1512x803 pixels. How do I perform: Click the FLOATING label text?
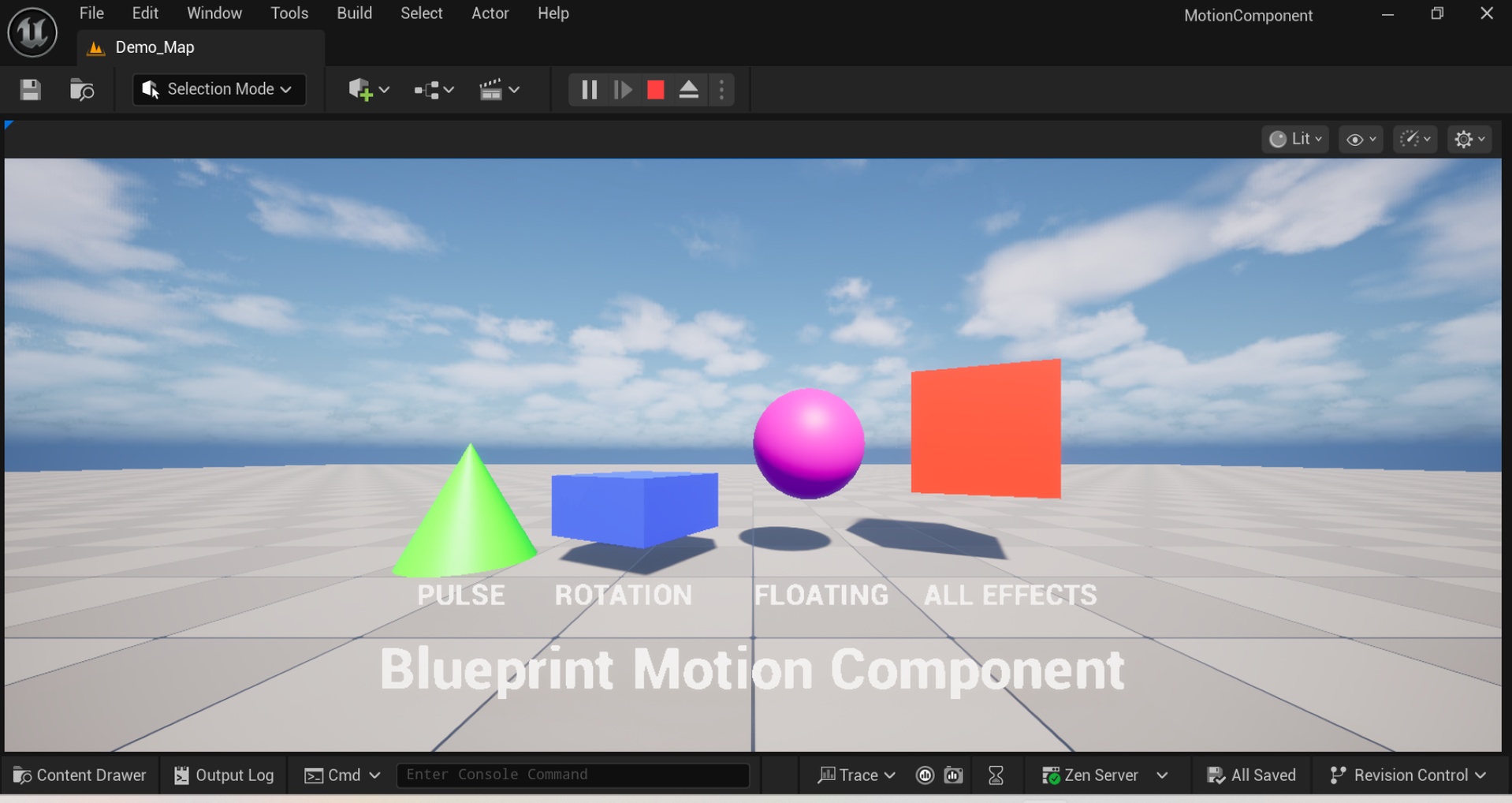[821, 595]
